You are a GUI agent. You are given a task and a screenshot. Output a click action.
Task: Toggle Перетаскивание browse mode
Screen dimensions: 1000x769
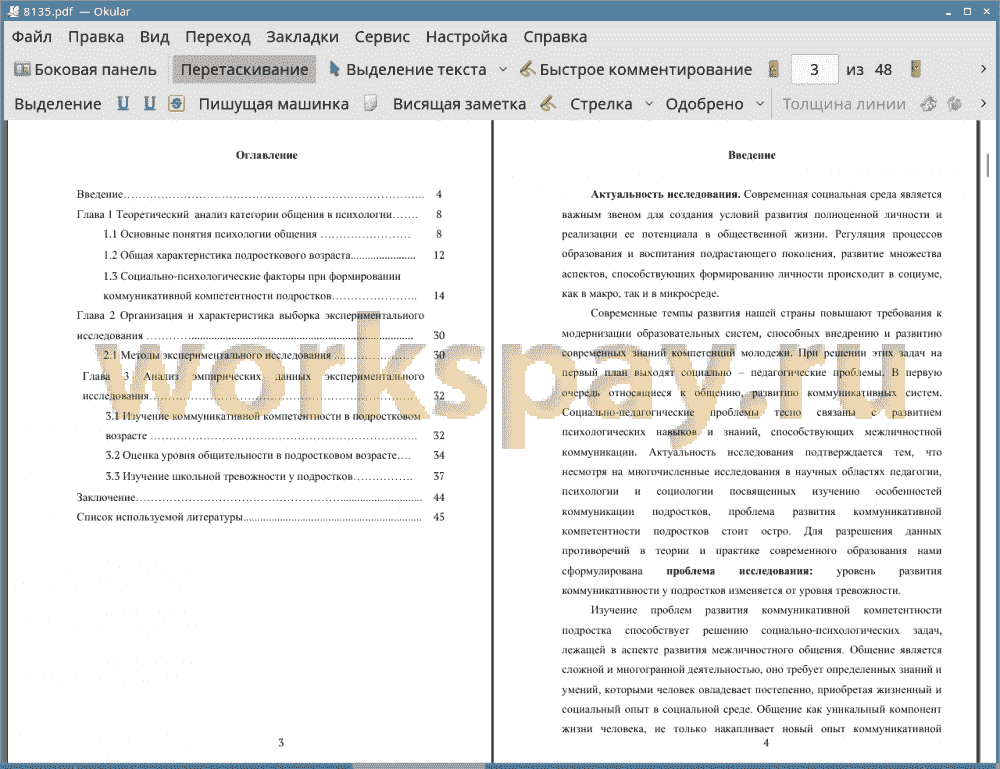pos(244,70)
